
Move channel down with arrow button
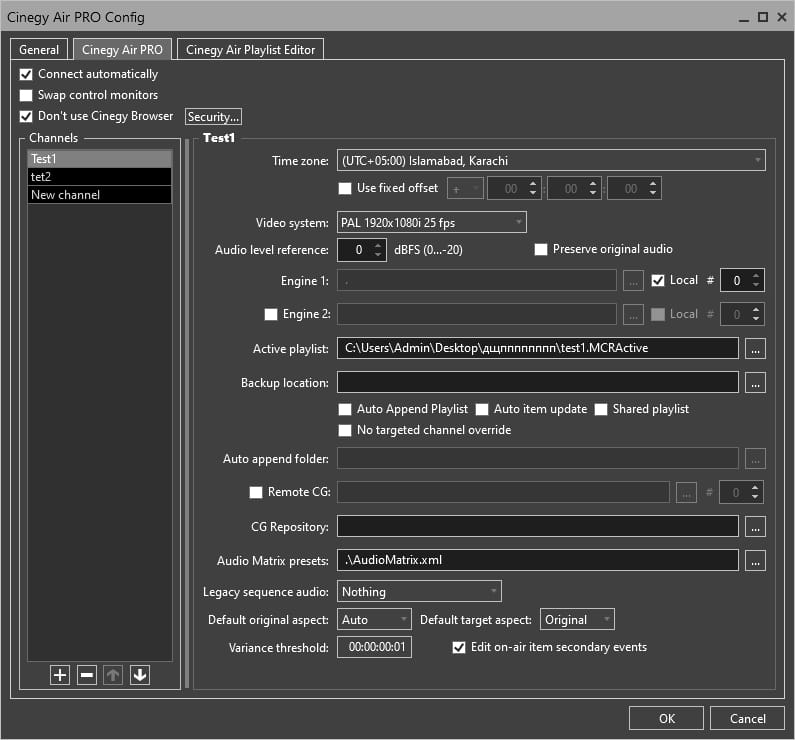140,675
